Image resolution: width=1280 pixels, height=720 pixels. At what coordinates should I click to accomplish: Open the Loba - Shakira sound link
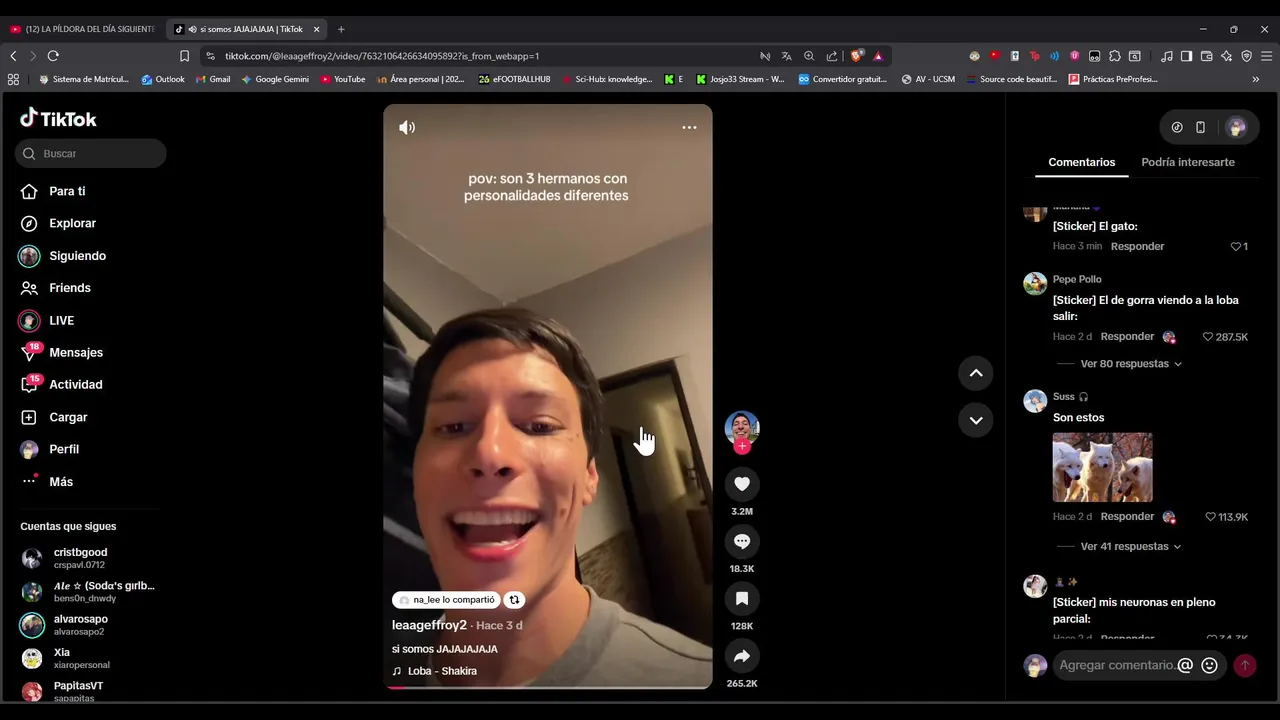click(434, 671)
